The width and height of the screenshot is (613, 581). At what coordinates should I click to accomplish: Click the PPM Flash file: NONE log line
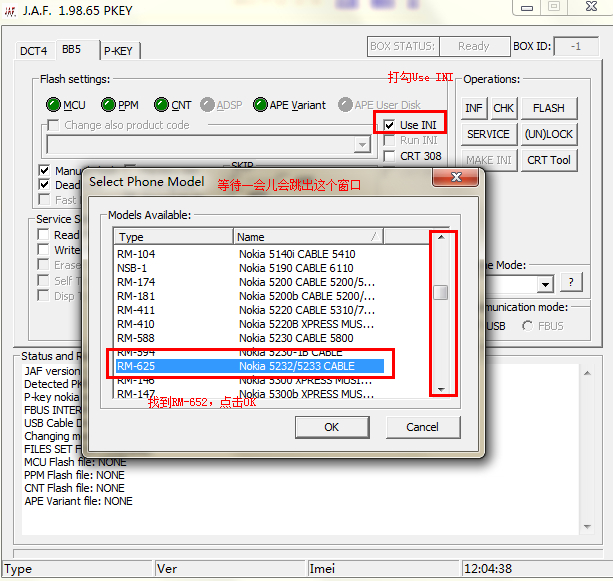(74, 475)
